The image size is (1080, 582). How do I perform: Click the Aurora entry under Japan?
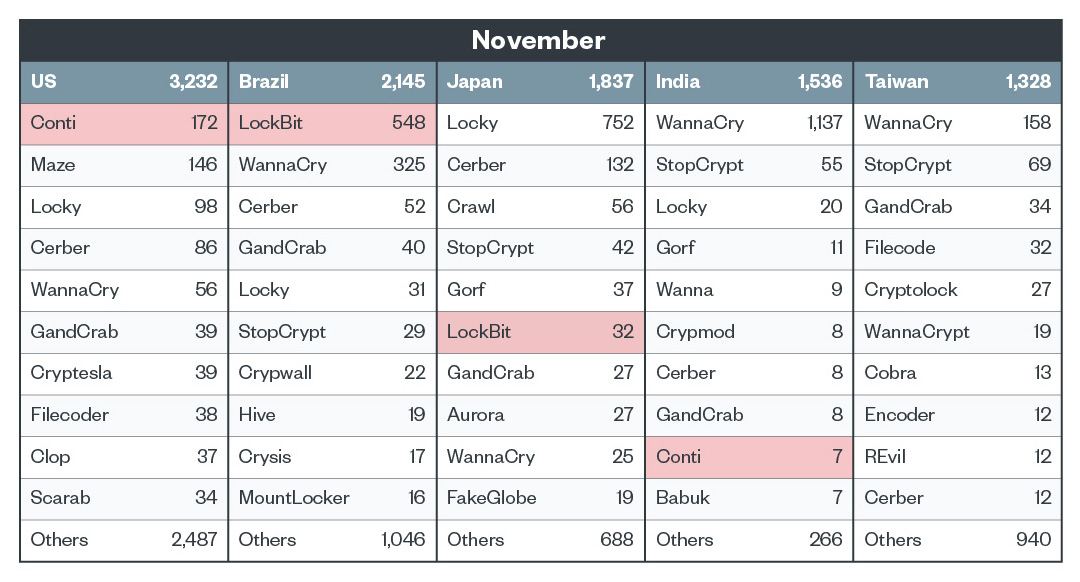pyautogui.click(x=476, y=415)
